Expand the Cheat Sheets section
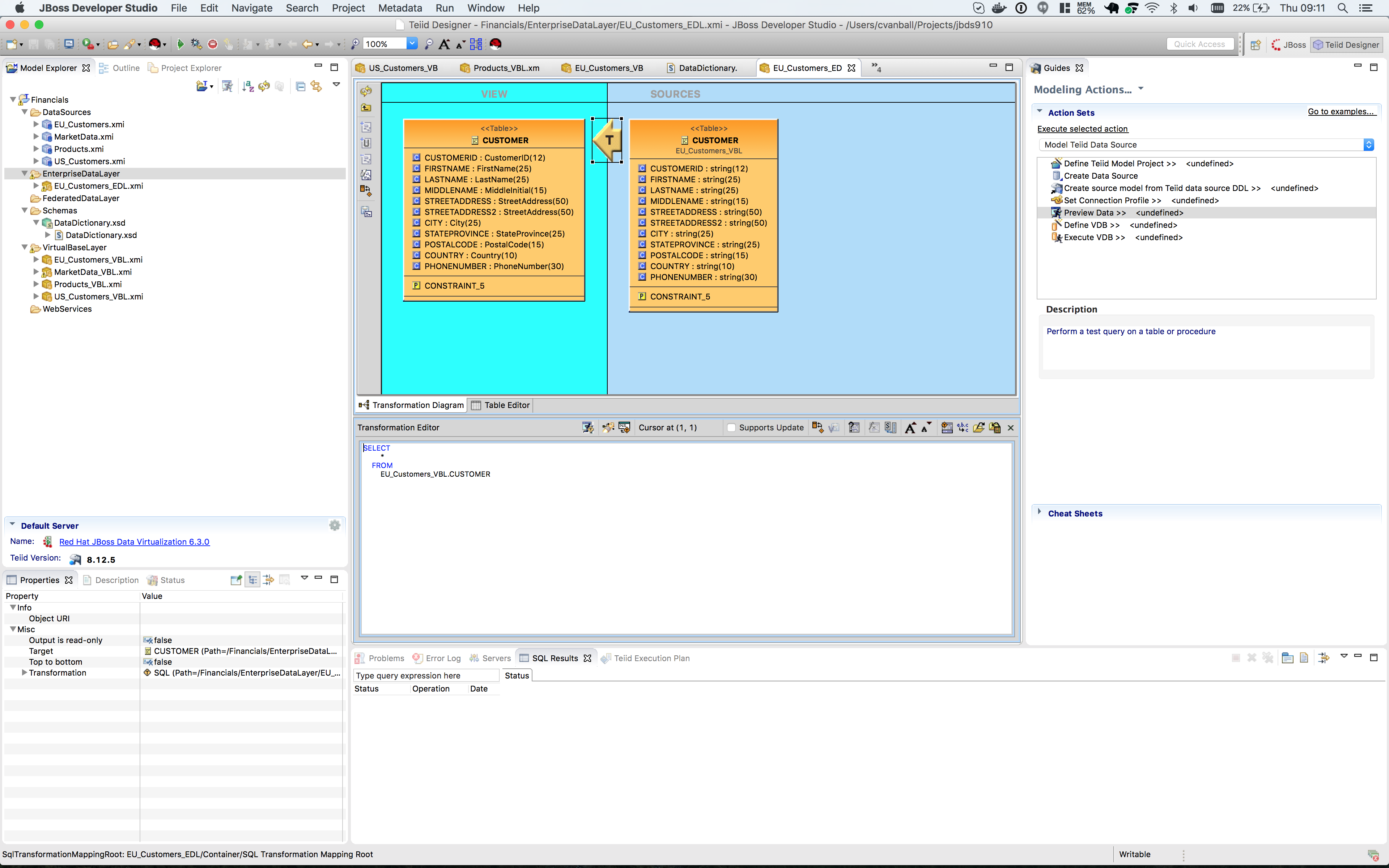Screen dimensions: 1389x868 (x=1040, y=512)
